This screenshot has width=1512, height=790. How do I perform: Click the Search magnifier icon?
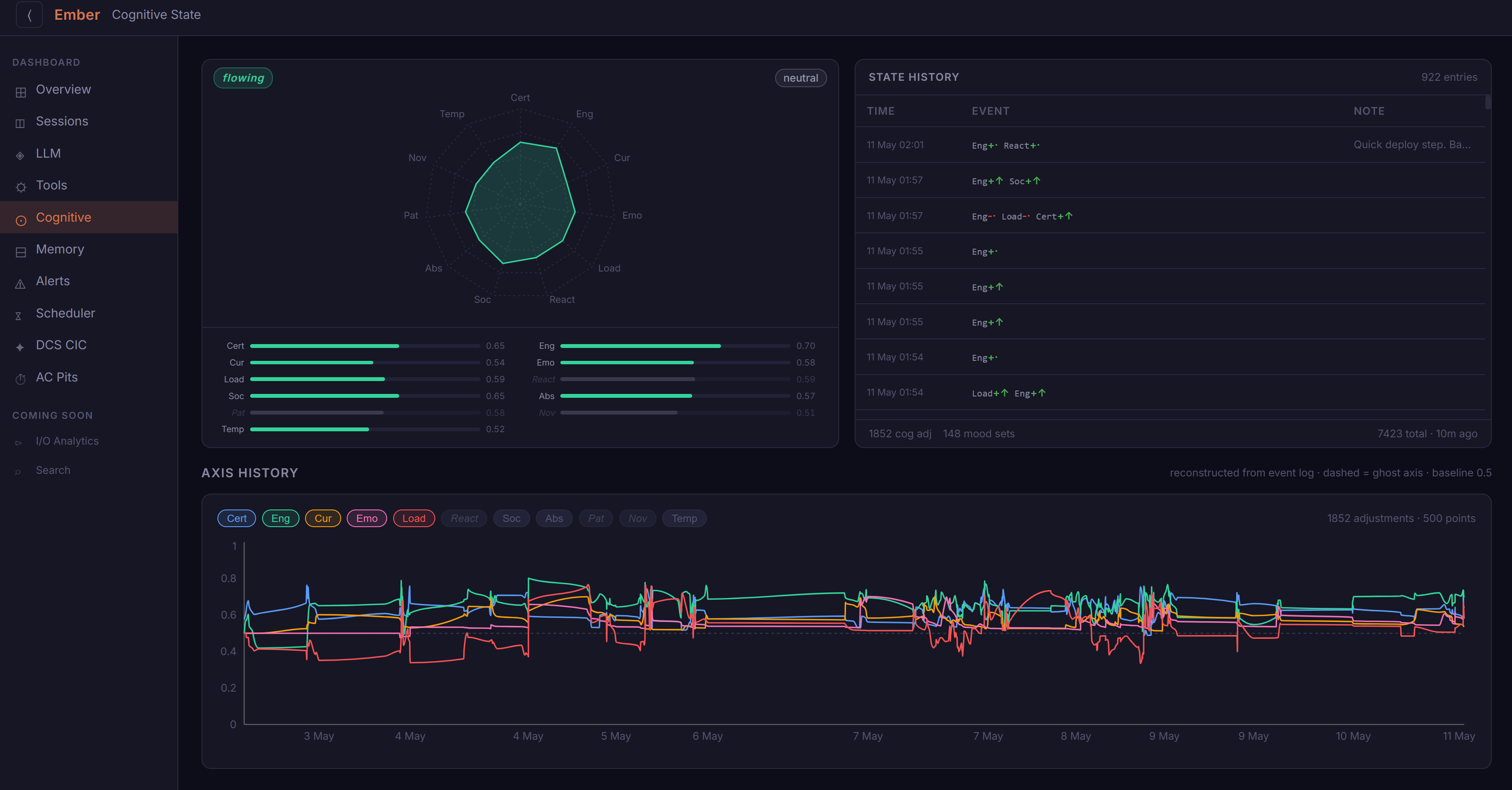tap(18, 472)
